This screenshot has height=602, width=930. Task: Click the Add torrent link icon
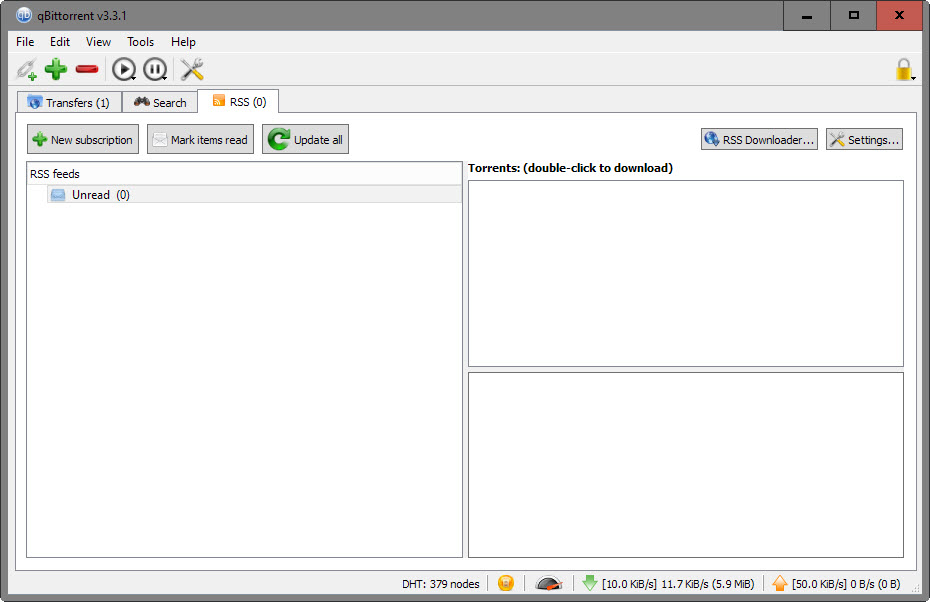(x=26, y=69)
